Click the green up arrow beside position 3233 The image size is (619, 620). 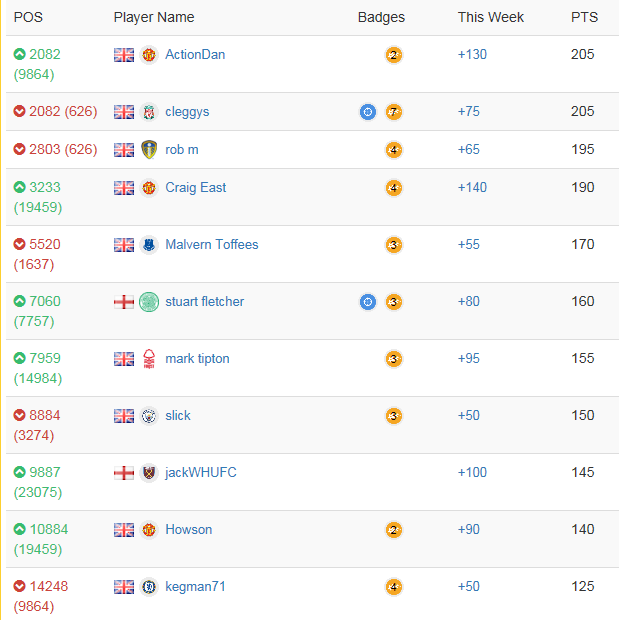pos(20,188)
